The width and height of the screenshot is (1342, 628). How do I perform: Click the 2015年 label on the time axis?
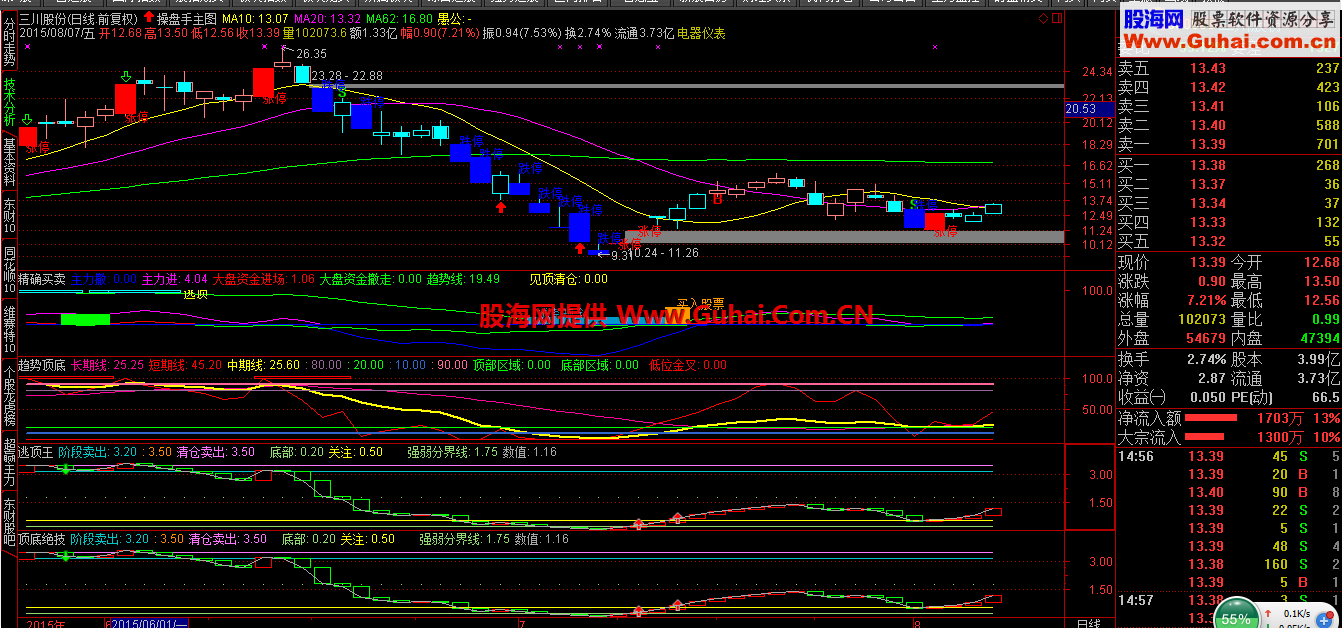[x=45, y=623]
